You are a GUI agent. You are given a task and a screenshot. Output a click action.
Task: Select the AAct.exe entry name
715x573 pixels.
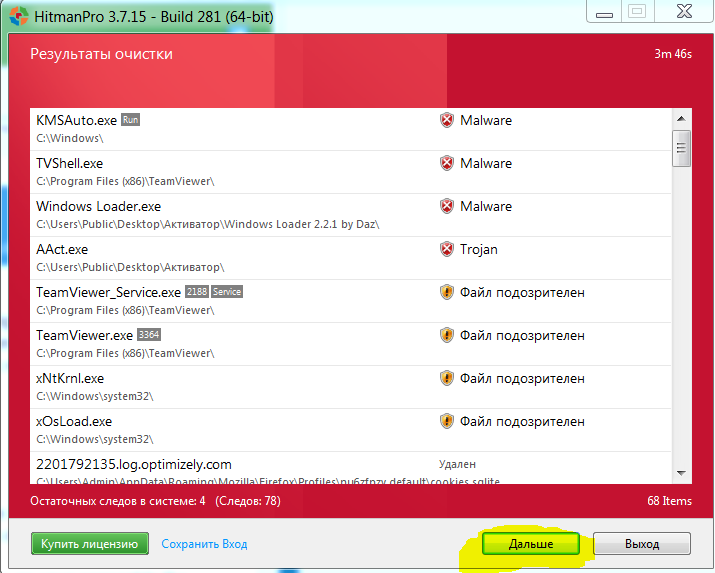pos(62,249)
